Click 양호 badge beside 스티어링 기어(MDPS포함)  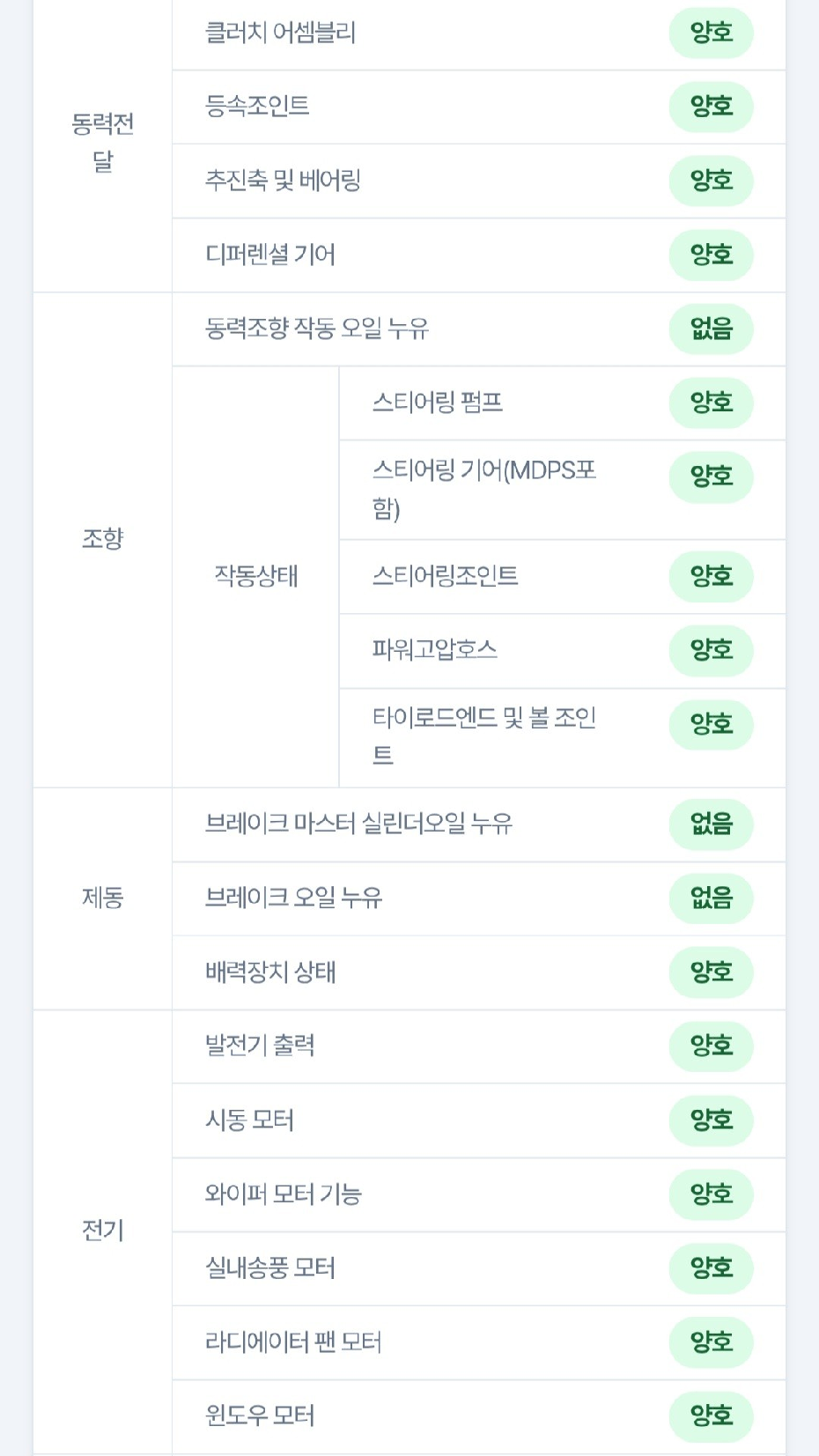pos(711,477)
